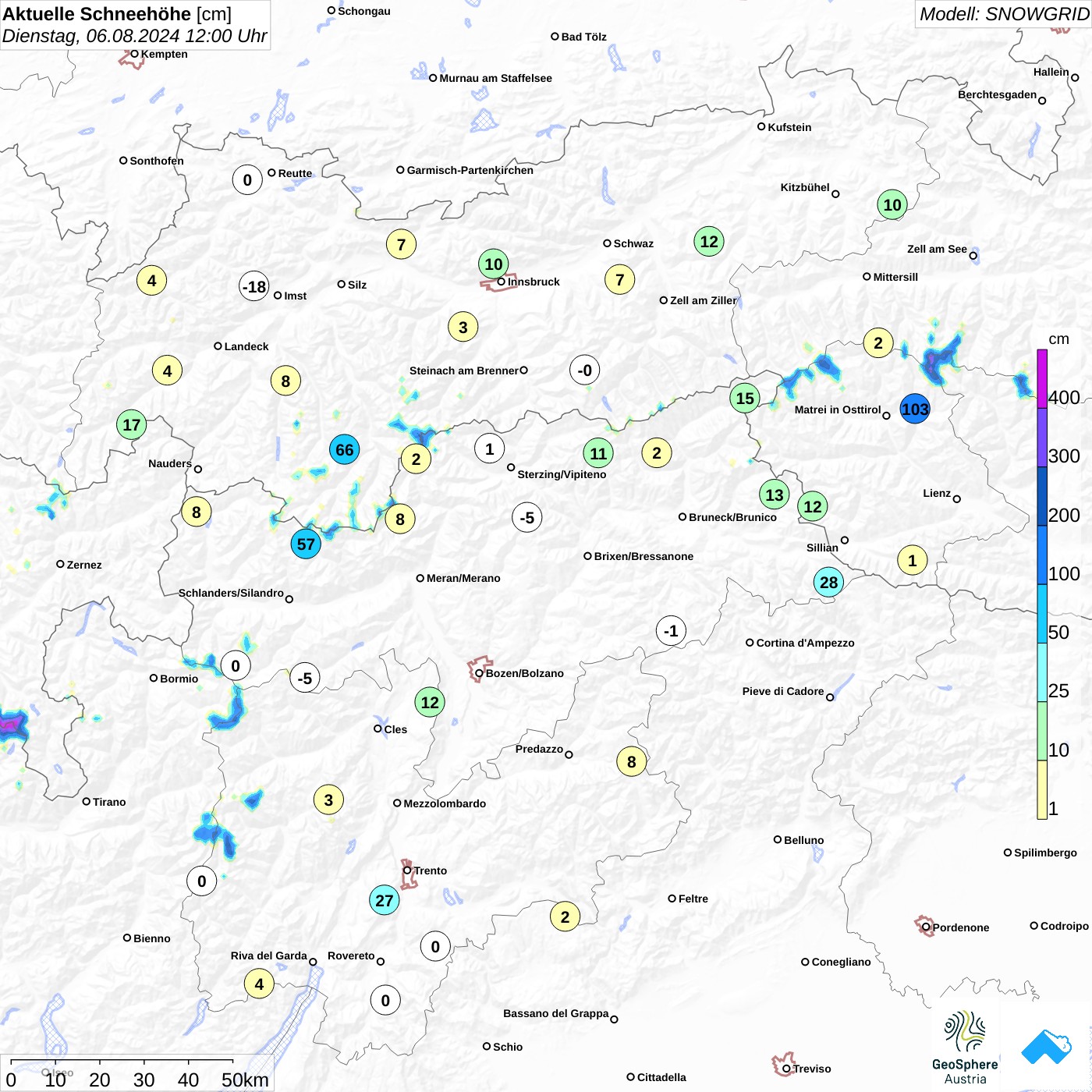Click the GeoSphere Austria logo

pos(965,1048)
